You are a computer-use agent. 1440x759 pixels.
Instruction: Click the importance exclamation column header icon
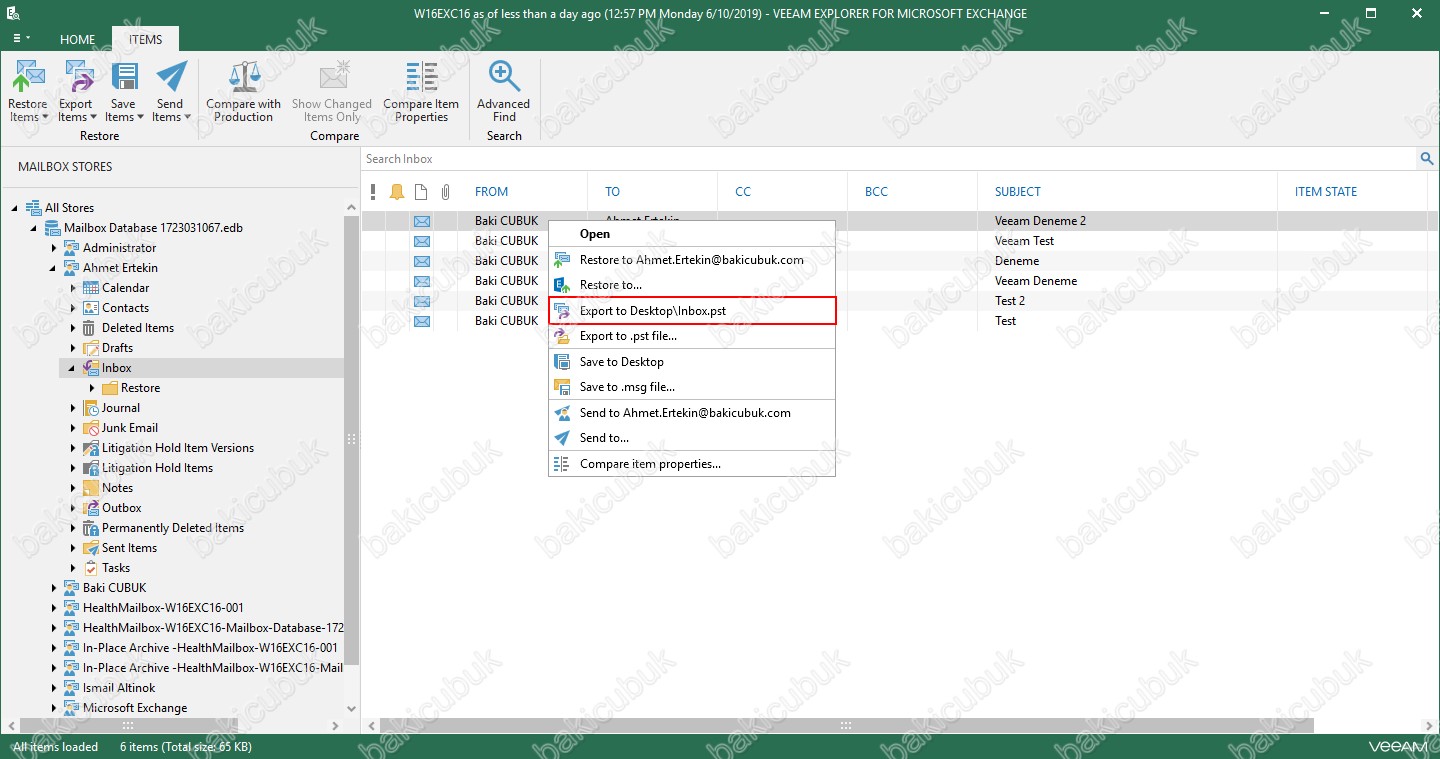click(373, 192)
